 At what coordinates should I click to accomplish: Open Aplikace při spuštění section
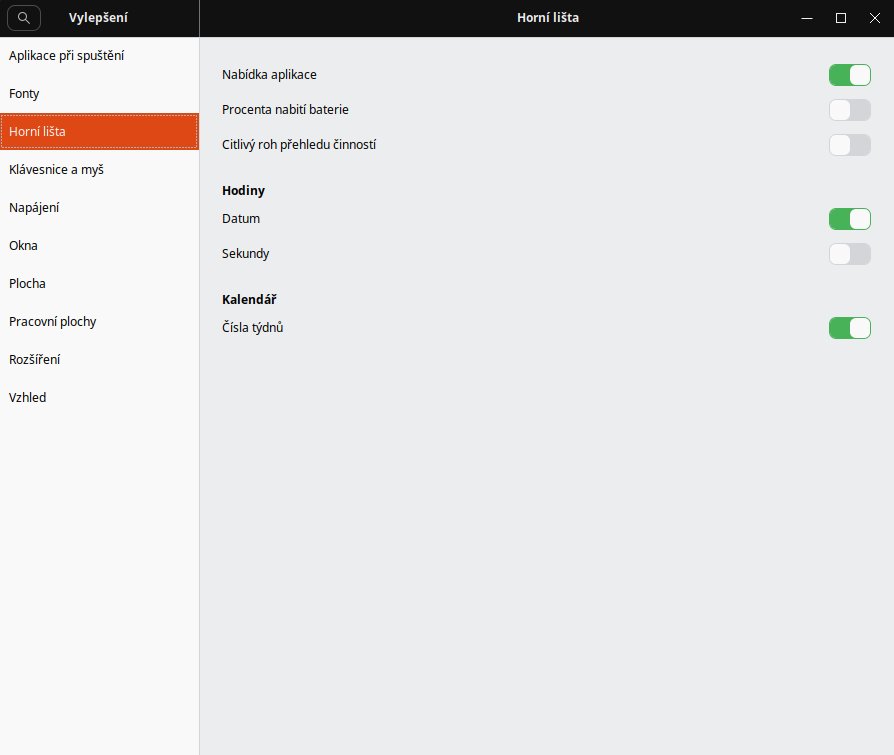point(99,56)
